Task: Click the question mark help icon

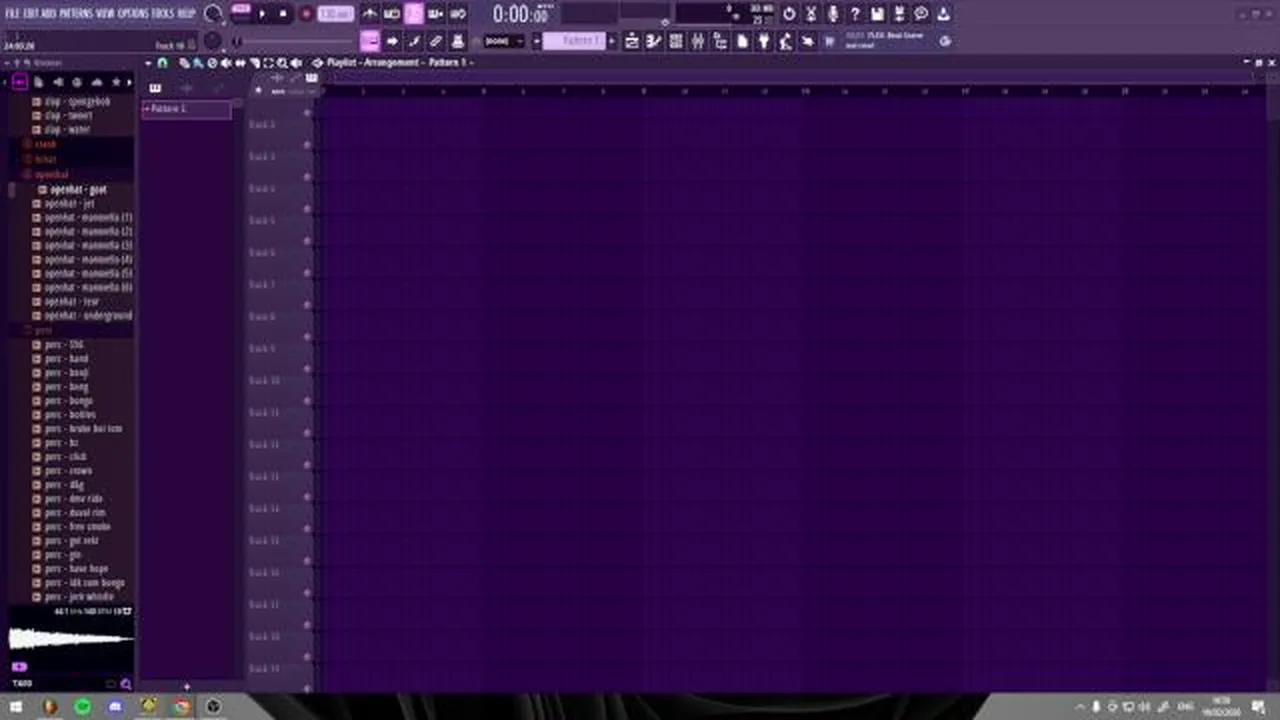Action: (855, 14)
